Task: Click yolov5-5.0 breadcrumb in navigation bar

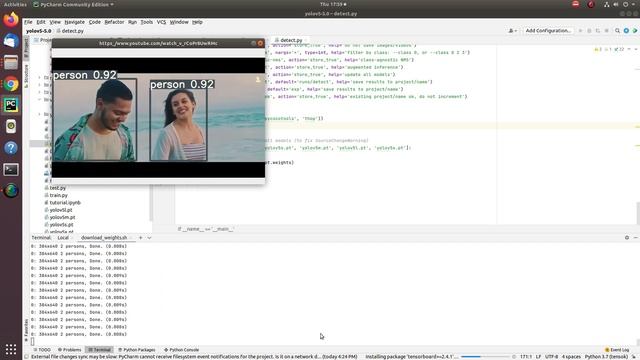Action: pos(38,31)
